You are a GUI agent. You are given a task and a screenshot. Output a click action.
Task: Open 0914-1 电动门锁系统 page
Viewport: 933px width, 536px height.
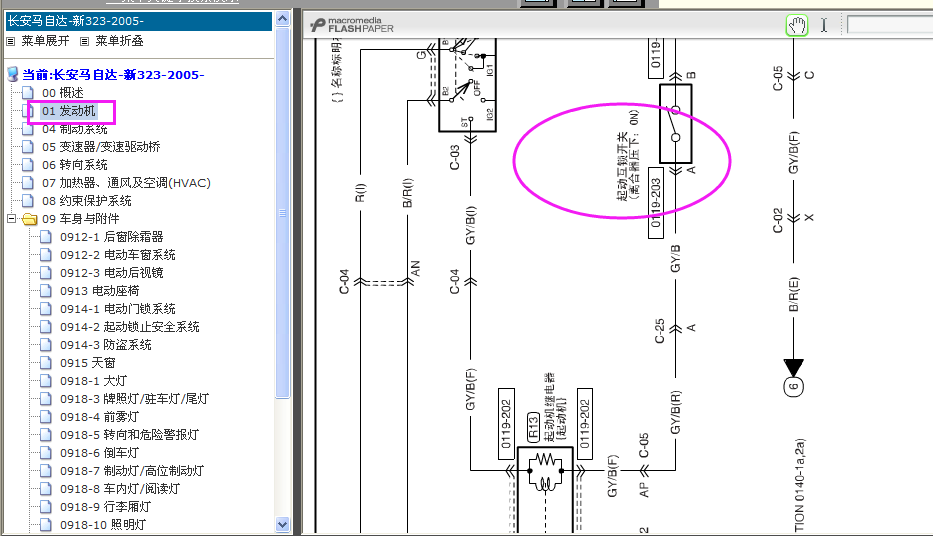tap(117, 309)
